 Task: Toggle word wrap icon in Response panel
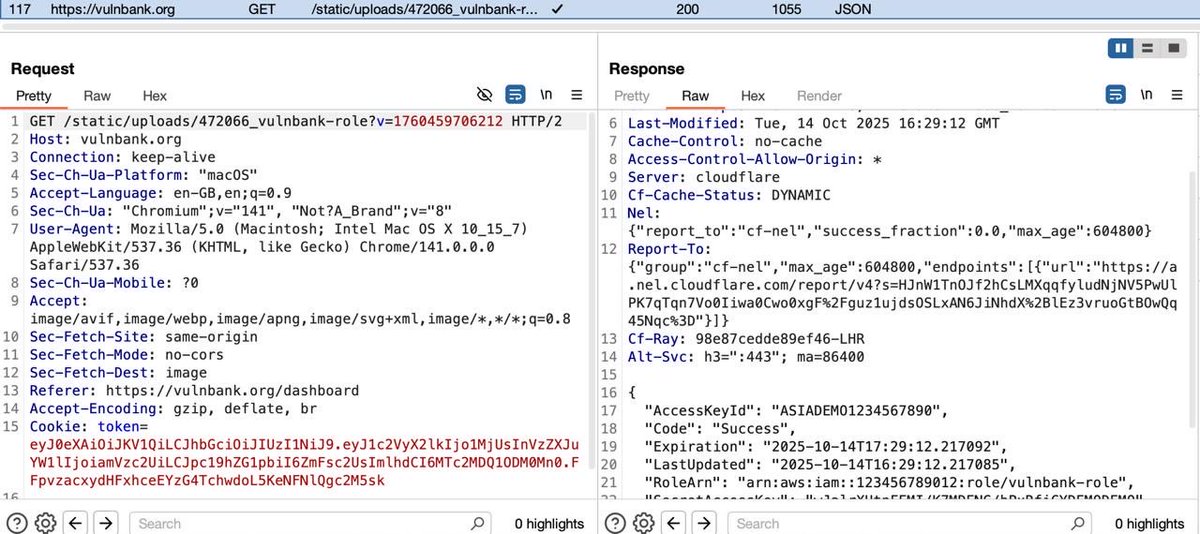point(1116,95)
